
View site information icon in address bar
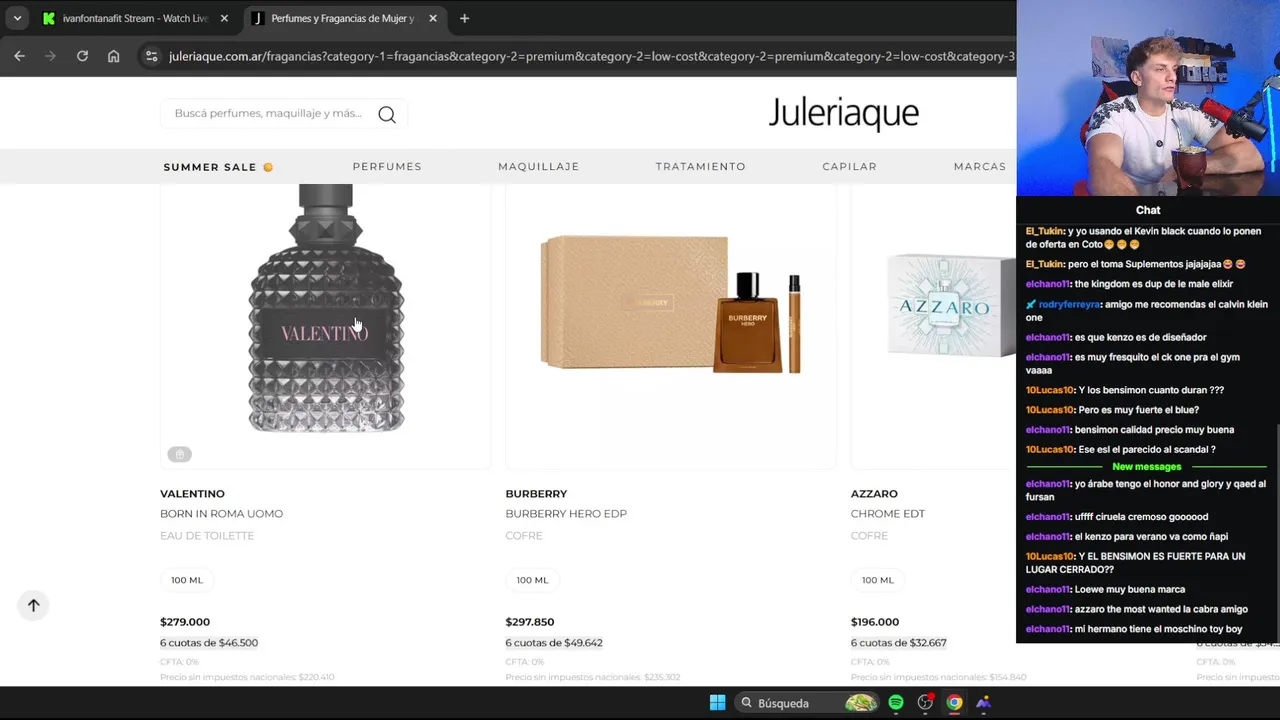(151, 56)
